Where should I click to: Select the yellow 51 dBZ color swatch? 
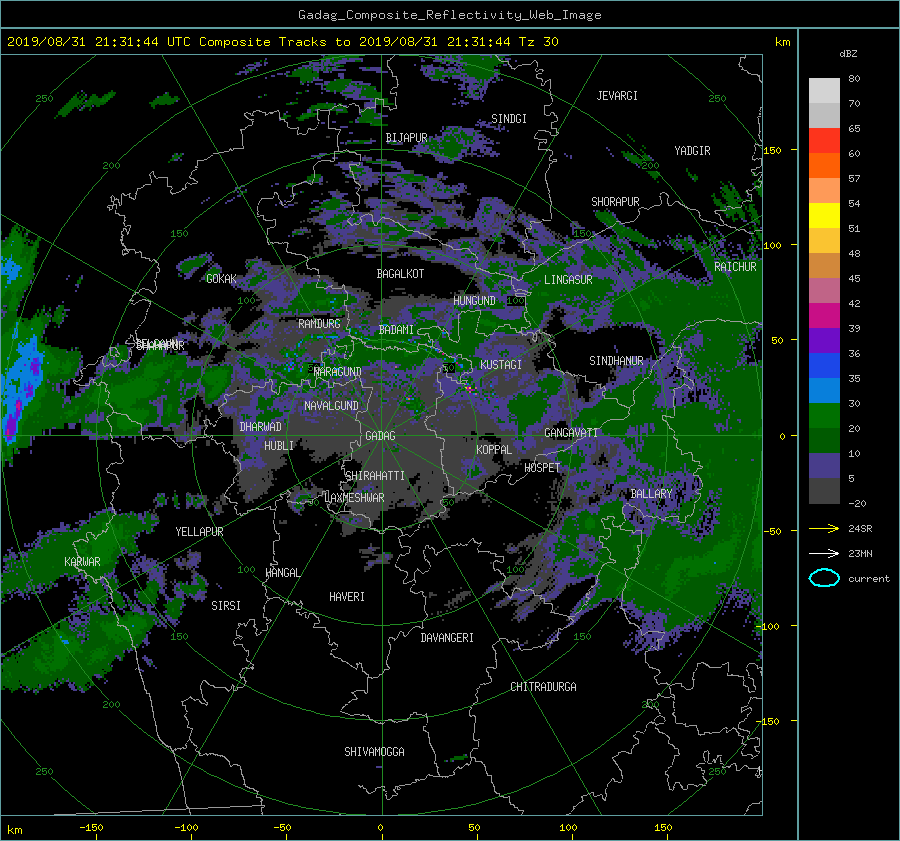pos(824,216)
